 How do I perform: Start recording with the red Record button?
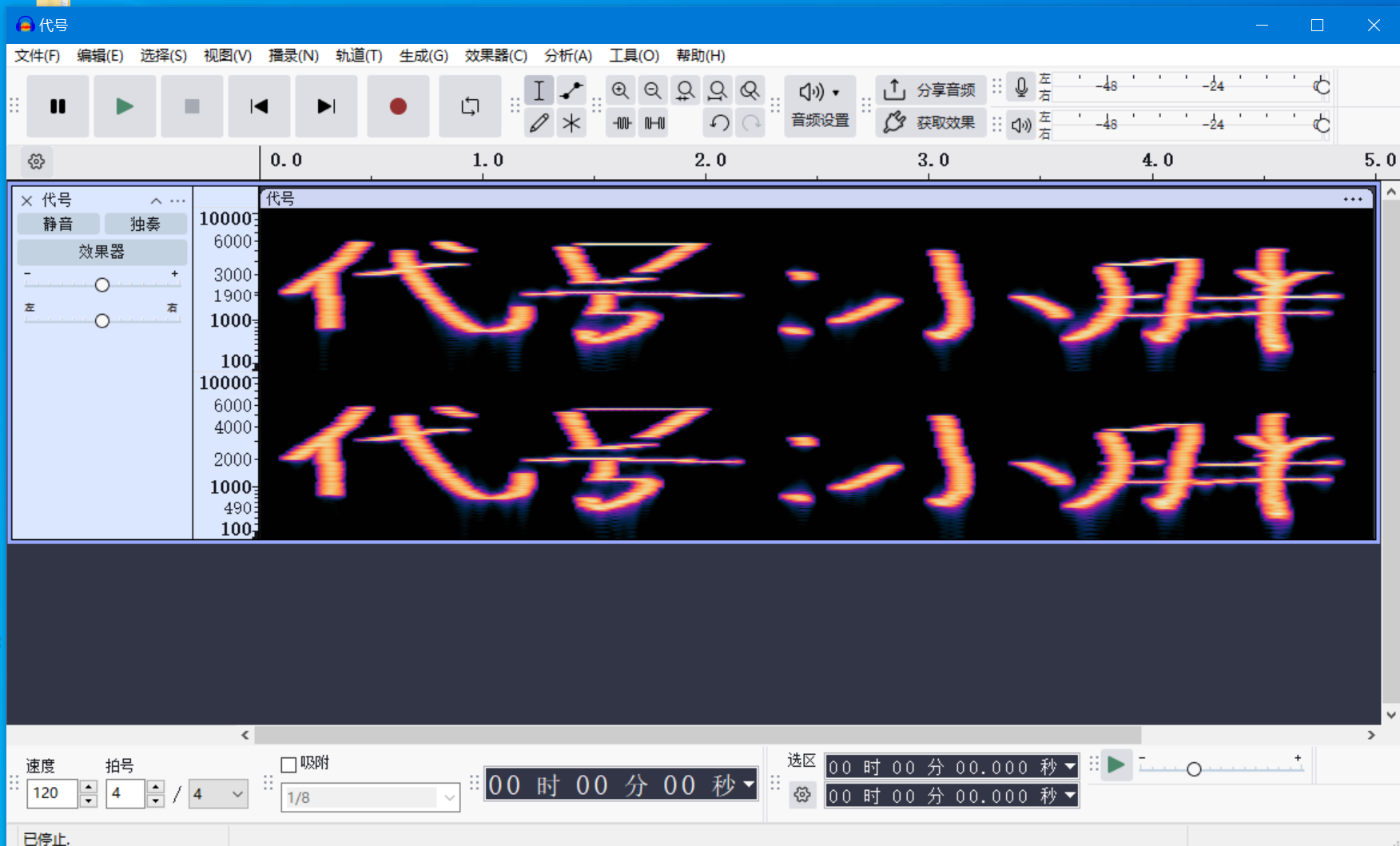click(398, 106)
